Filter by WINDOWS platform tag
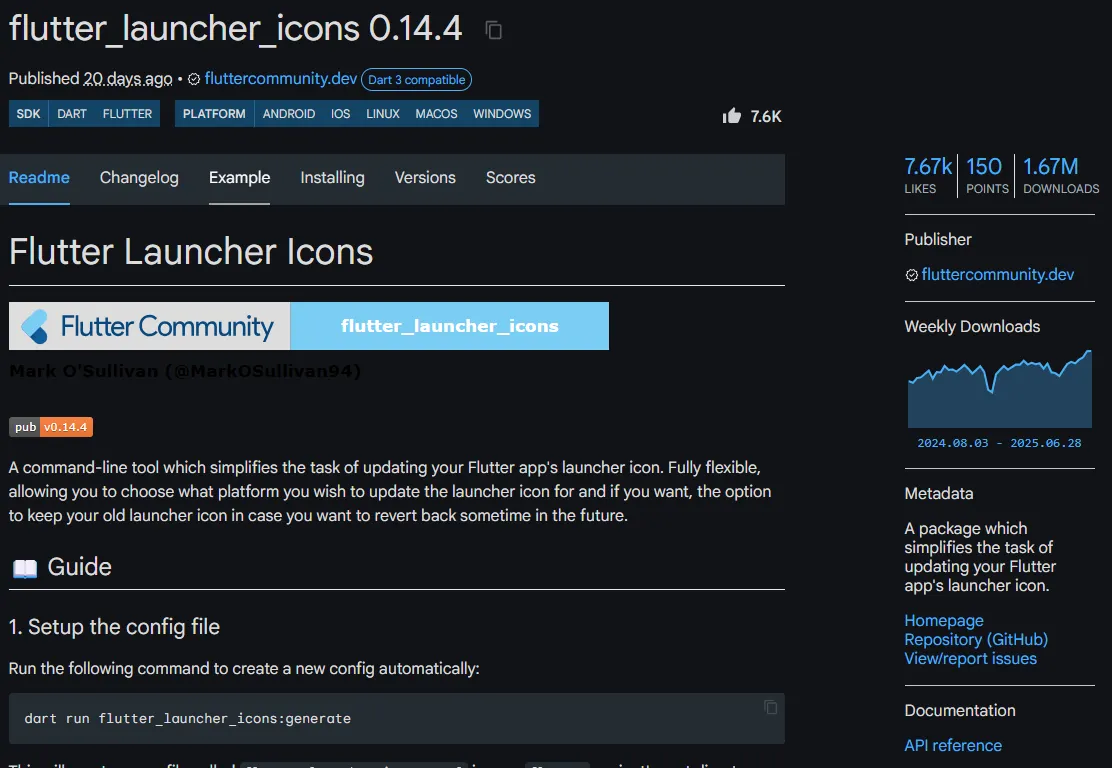Image resolution: width=1112 pixels, height=768 pixels. pyautogui.click(x=502, y=113)
